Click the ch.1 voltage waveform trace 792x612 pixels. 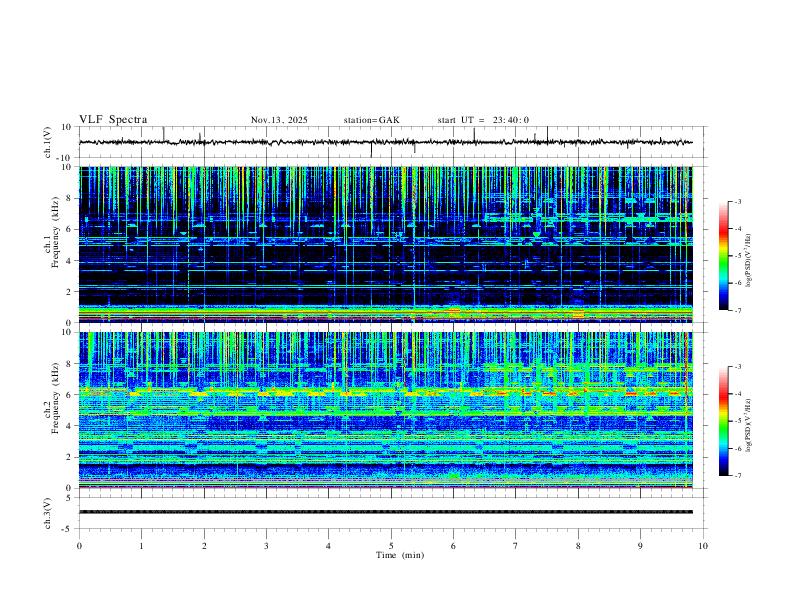pyautogui.click(x=386, y=142)
